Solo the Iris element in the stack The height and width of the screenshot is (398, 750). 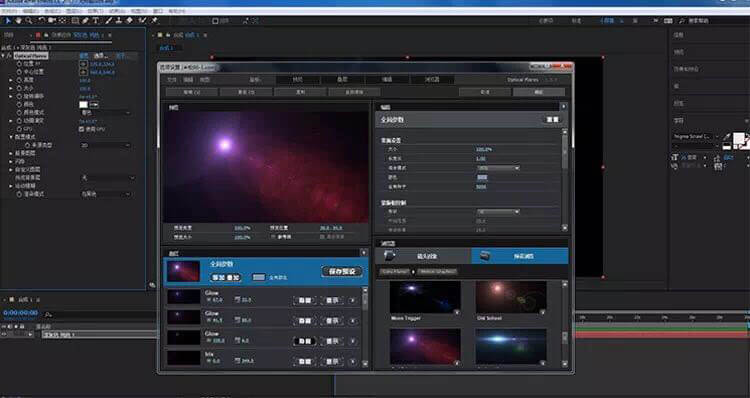tap(332, 362)
